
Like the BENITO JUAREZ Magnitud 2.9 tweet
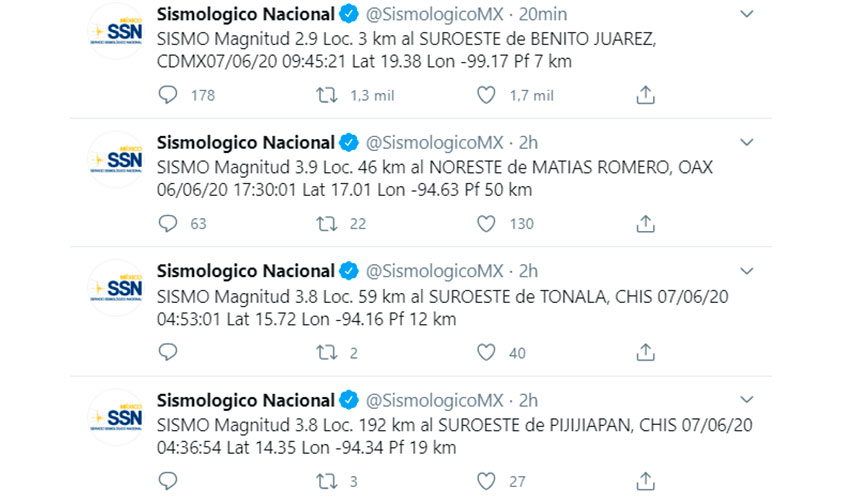point(486,95)
